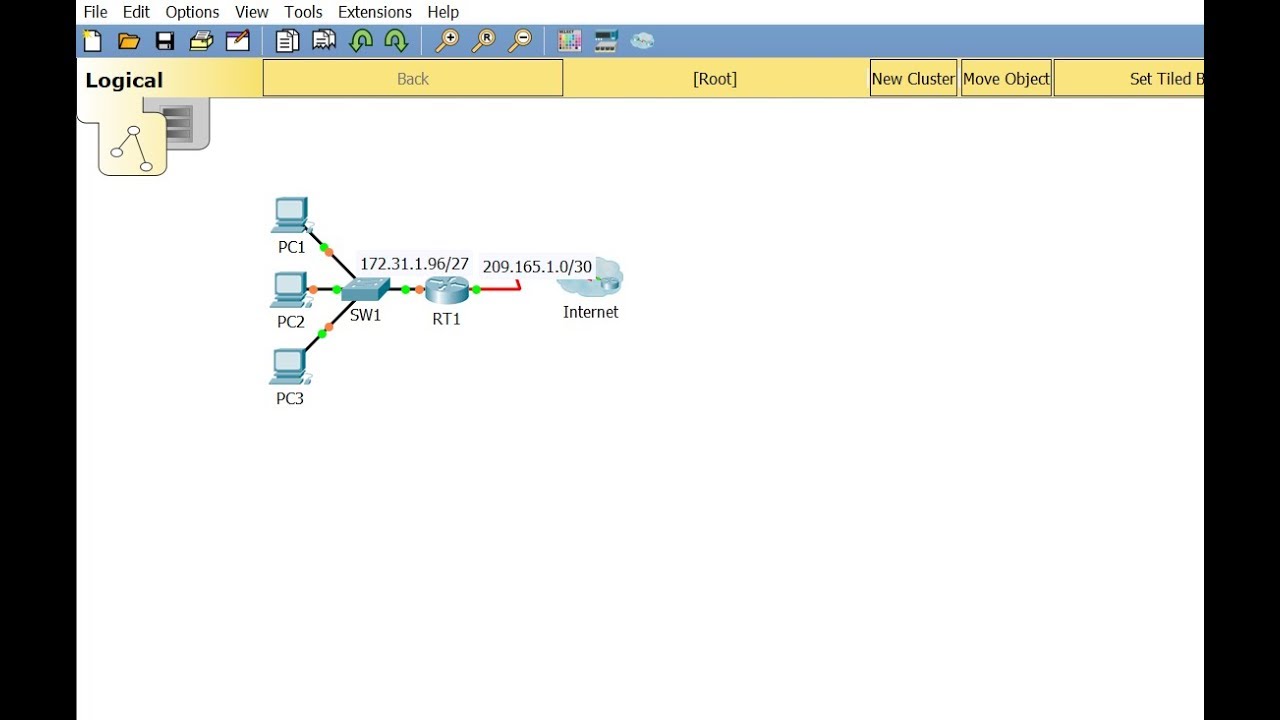Select the PC1 computer
The width and height of the screenshot is (1280, 720).
click(x=291, y=215)
